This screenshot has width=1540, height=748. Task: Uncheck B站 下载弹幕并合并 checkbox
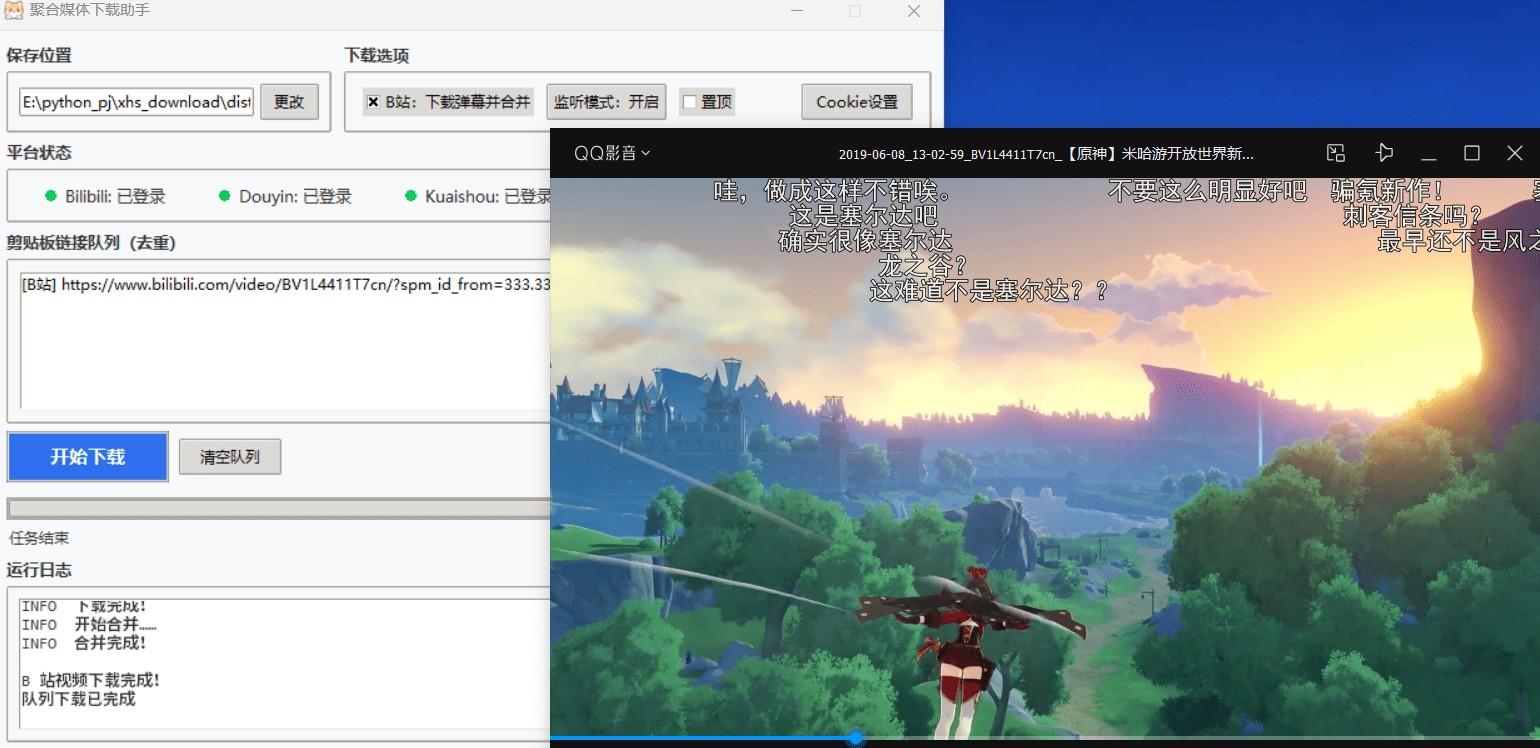tap(373, 102)
